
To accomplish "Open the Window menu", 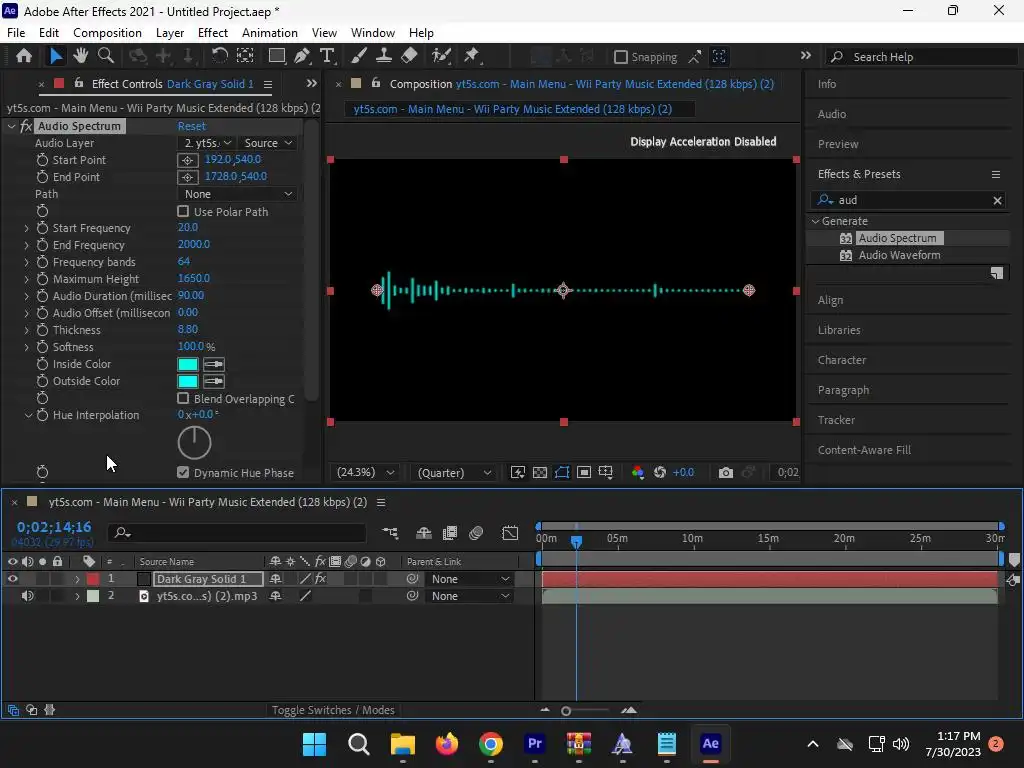I will (373, 33).
